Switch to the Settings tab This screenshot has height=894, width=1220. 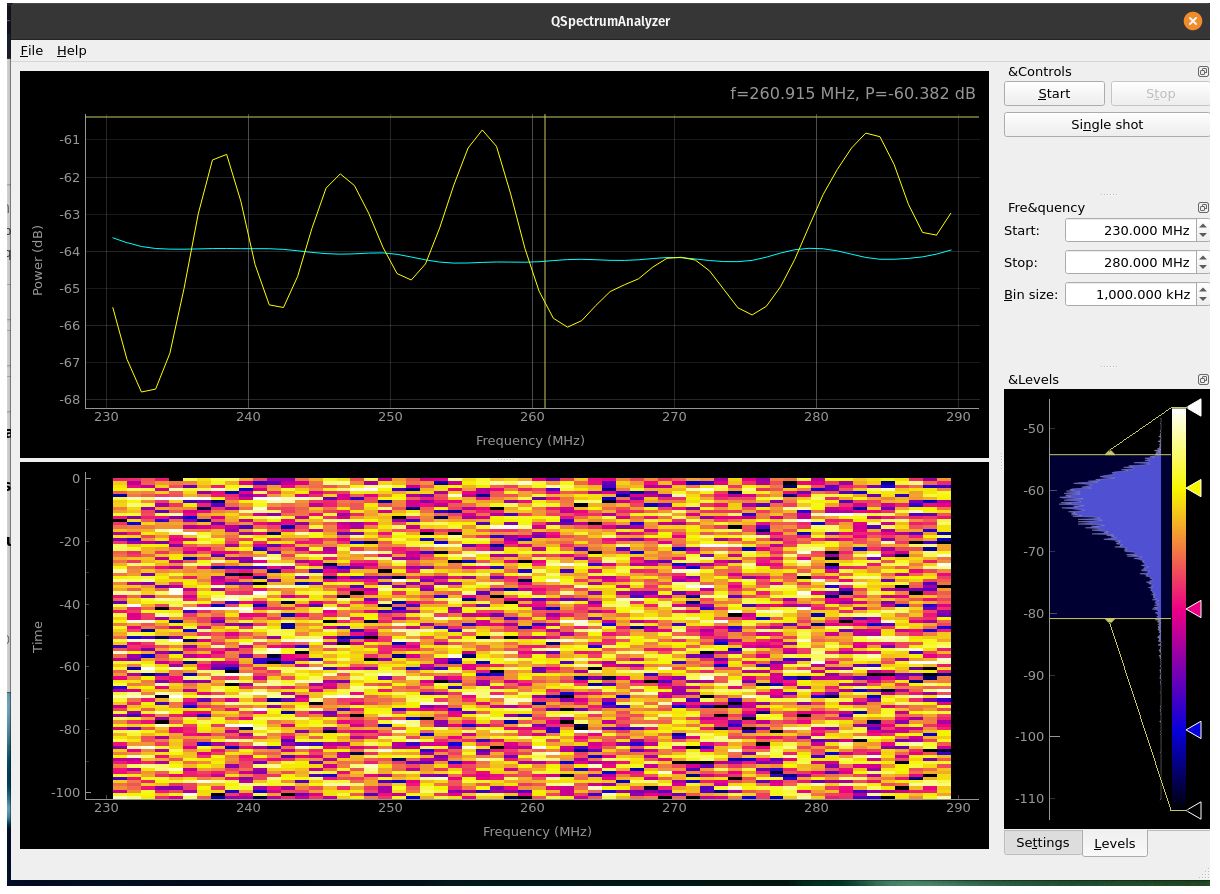click(x=1043, y=842)
